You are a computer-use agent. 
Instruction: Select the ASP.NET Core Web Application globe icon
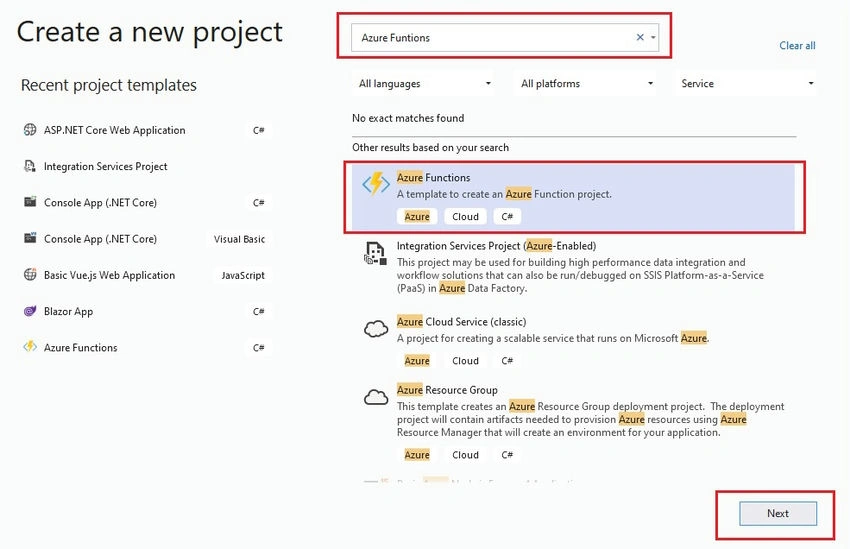click(30, 130)
